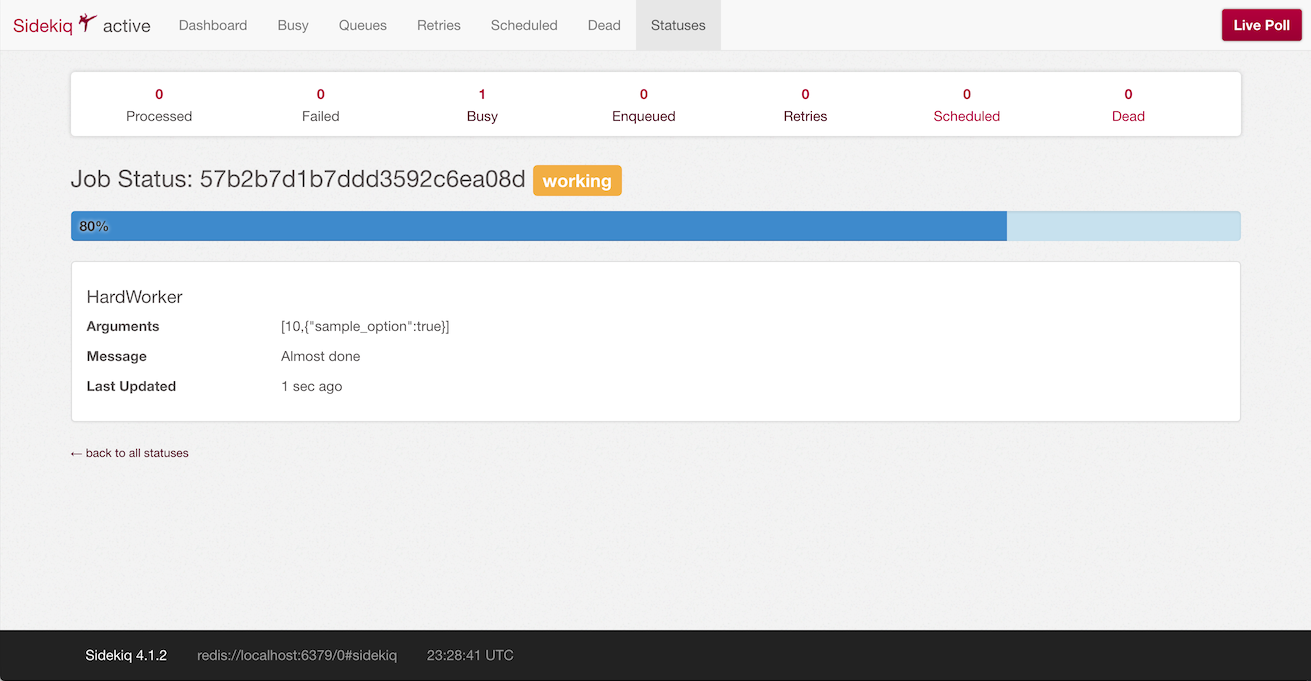Go back to all statuses
Image resolution: width=1311 pixels, height=681 pixels.
point(130,453)
